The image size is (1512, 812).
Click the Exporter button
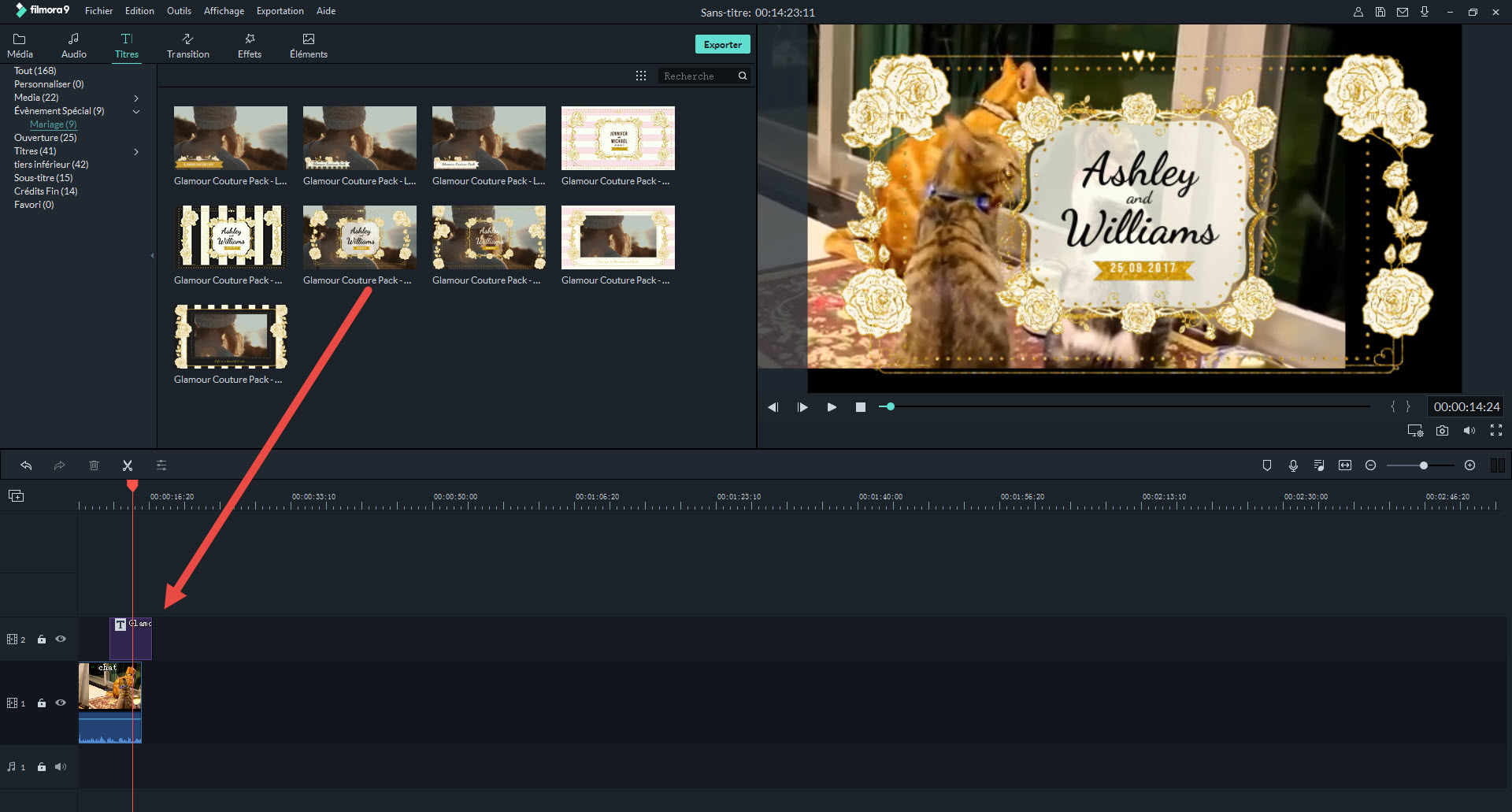(x=722, y=44)
